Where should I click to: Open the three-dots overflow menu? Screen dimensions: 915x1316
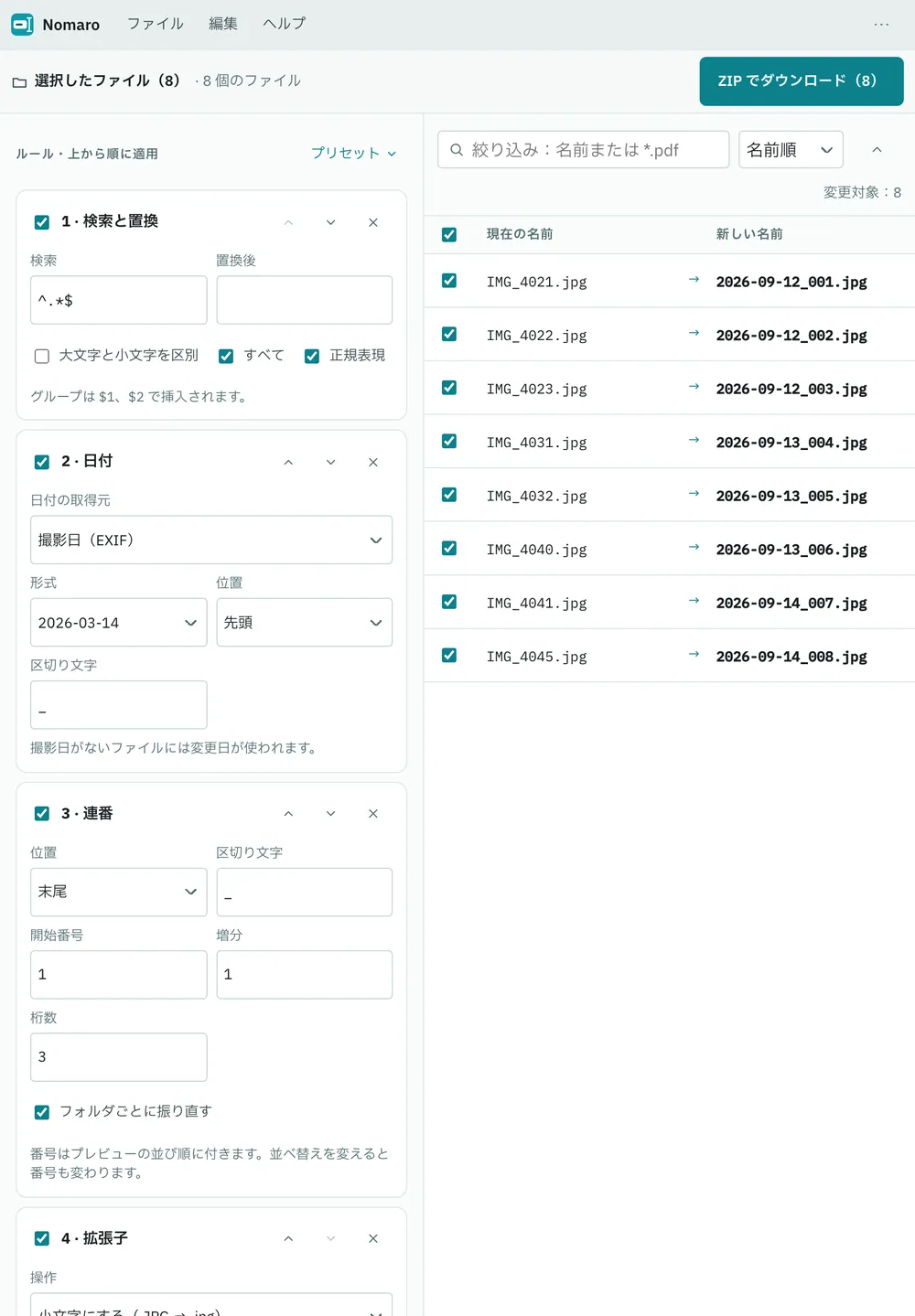coord(881,25)
